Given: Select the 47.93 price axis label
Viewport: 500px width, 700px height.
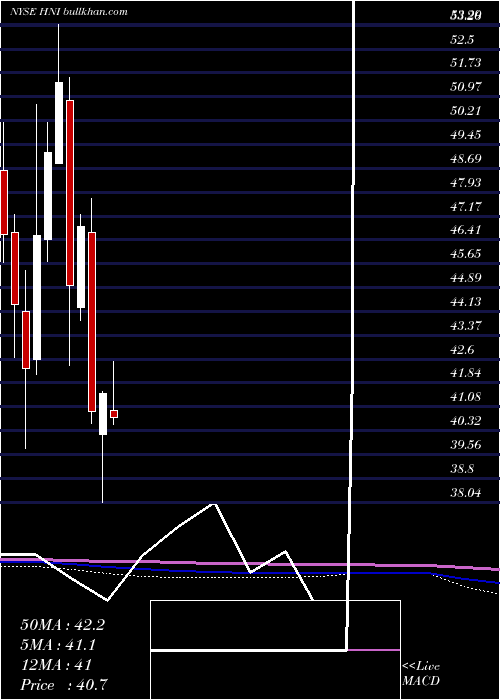Looking at the screenshot, I should click(x=466, y=183).
